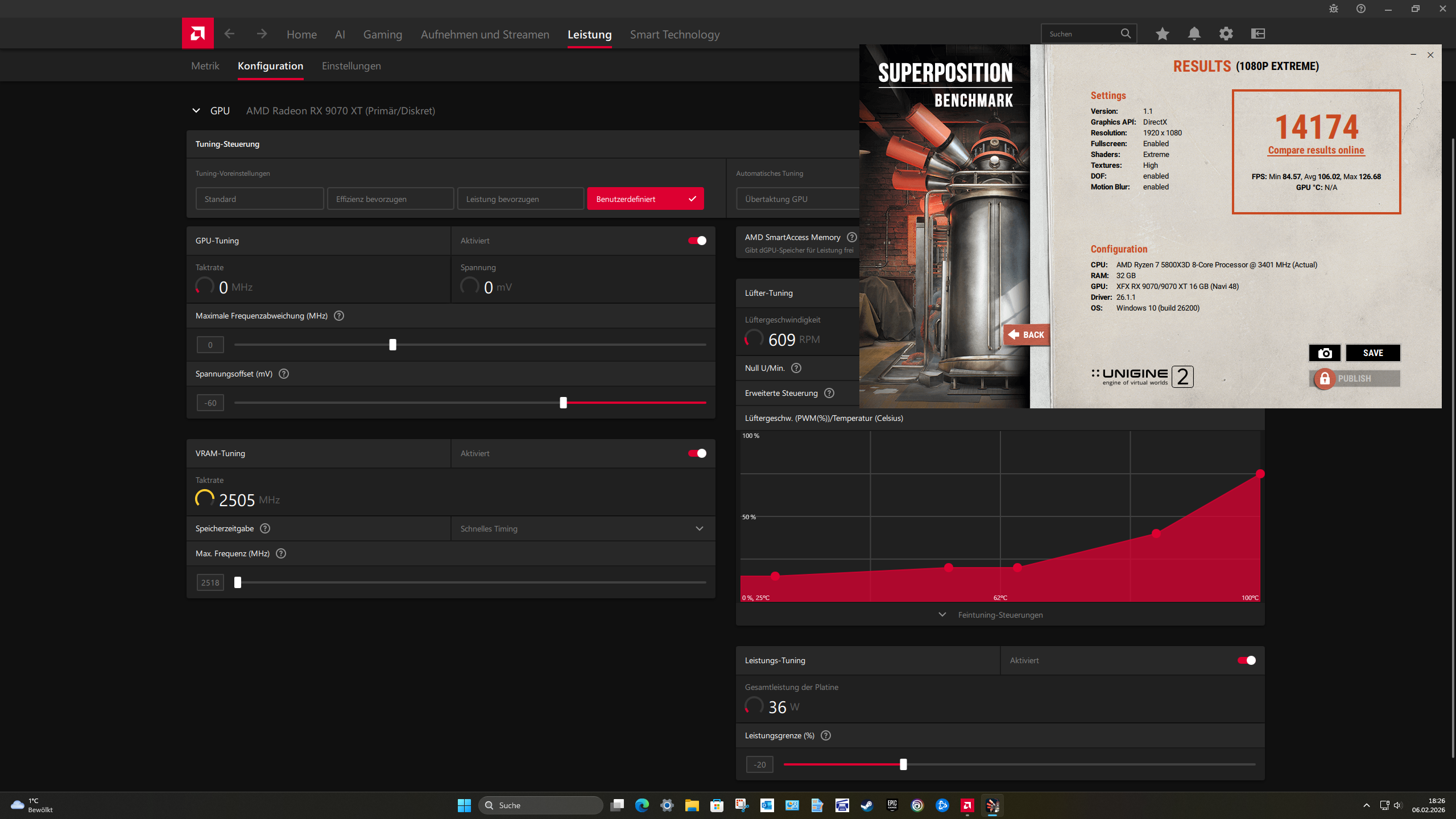Open the Gaming menu tab
Screen dimensions: 1456x819
(382, 35)
